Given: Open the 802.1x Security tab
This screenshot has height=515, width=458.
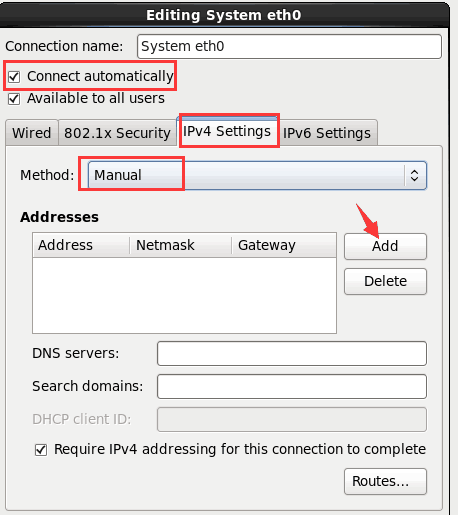Looking at the screenshot, I should pos(117,133).
